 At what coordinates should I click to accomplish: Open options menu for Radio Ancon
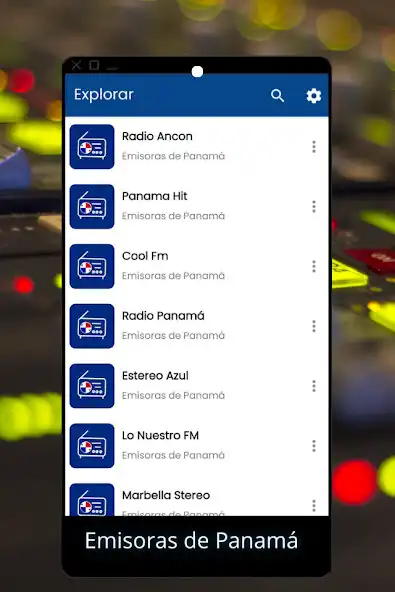pyautogui.click(x=314, y=146)
